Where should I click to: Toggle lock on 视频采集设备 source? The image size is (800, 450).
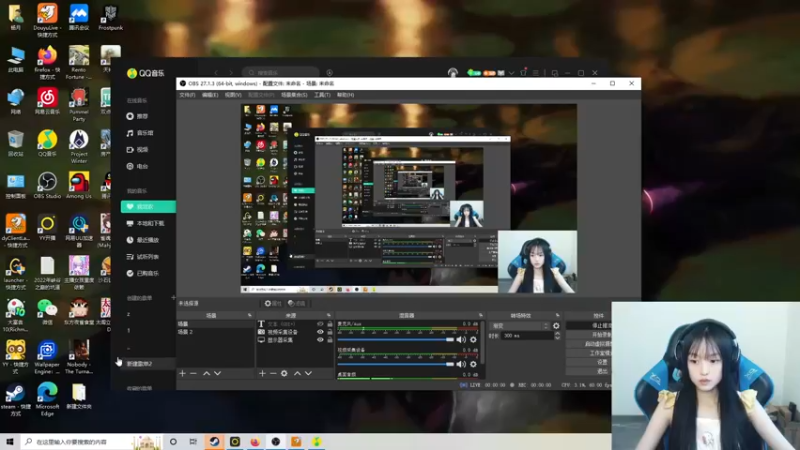[330, 332]
